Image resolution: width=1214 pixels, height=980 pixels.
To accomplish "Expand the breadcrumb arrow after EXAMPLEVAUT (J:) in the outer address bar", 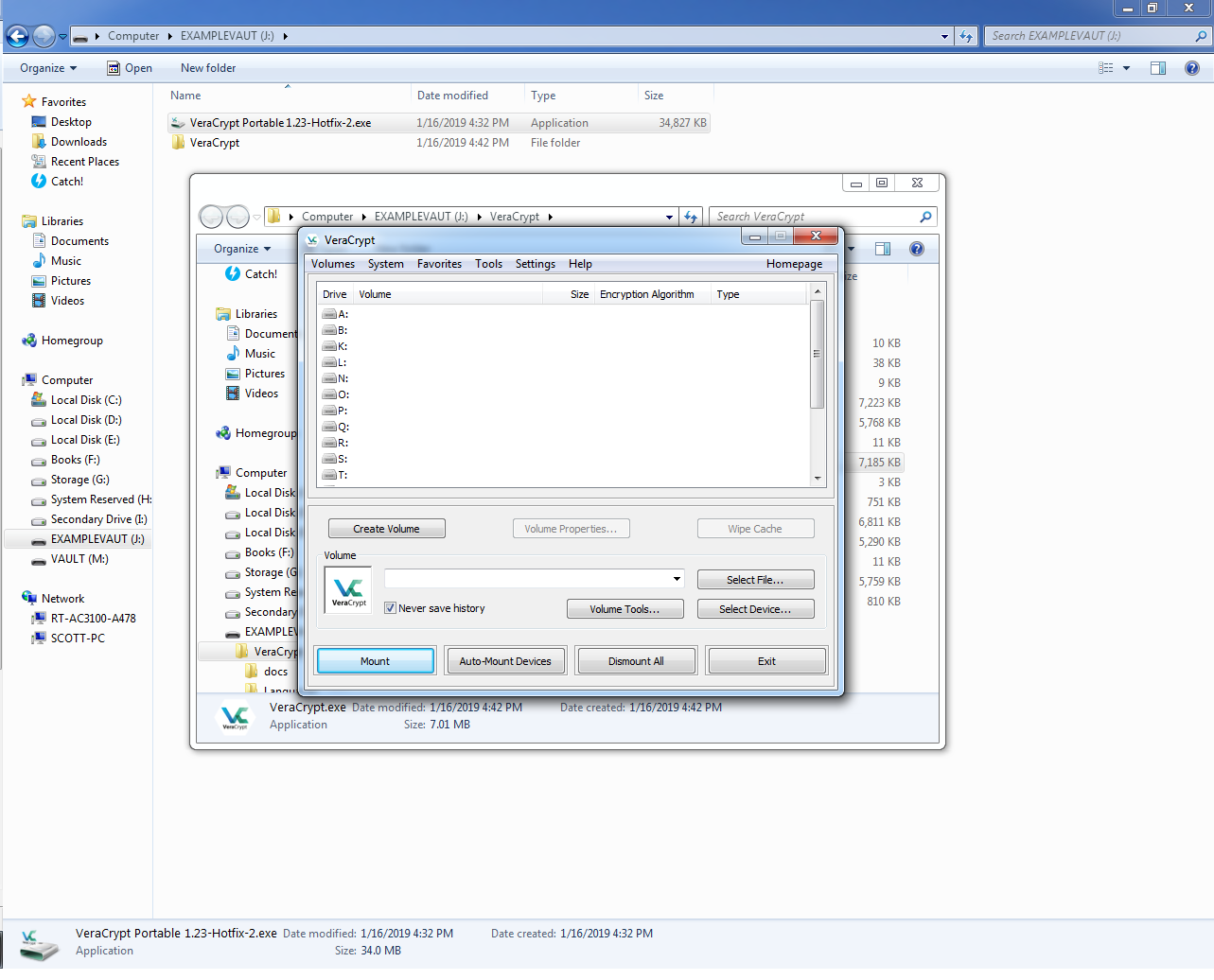I will 285,36.
